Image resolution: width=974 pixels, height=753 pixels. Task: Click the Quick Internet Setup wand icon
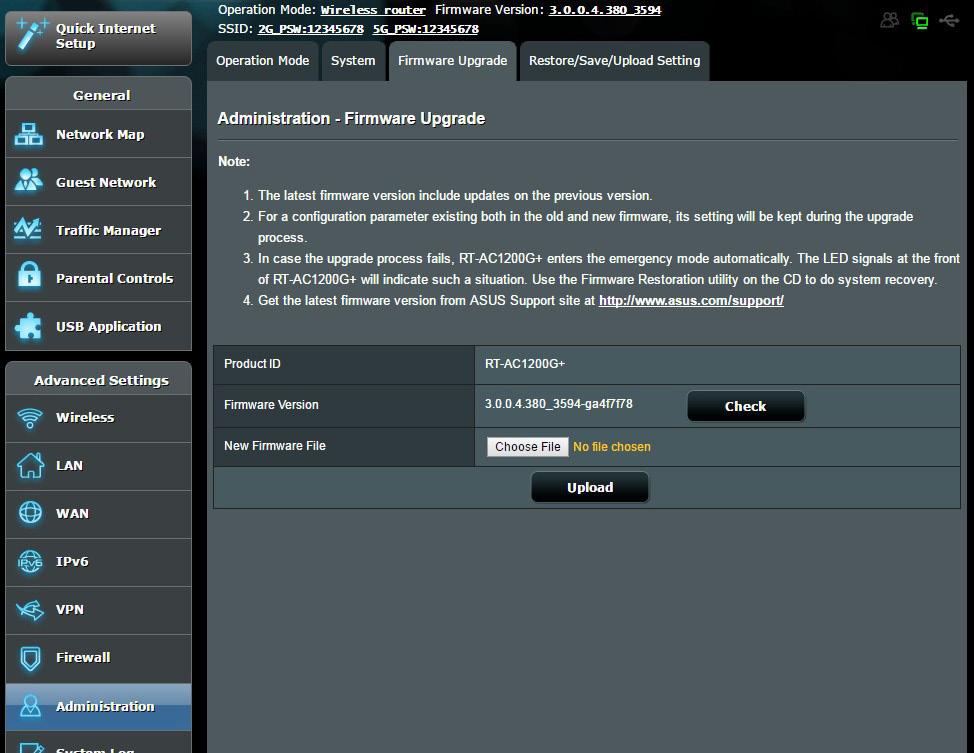tap(32, 34)
